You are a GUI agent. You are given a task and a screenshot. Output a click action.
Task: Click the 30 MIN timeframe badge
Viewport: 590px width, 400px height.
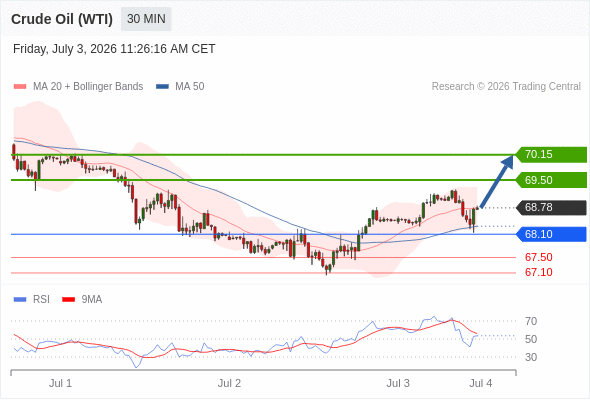pos(146,19)
